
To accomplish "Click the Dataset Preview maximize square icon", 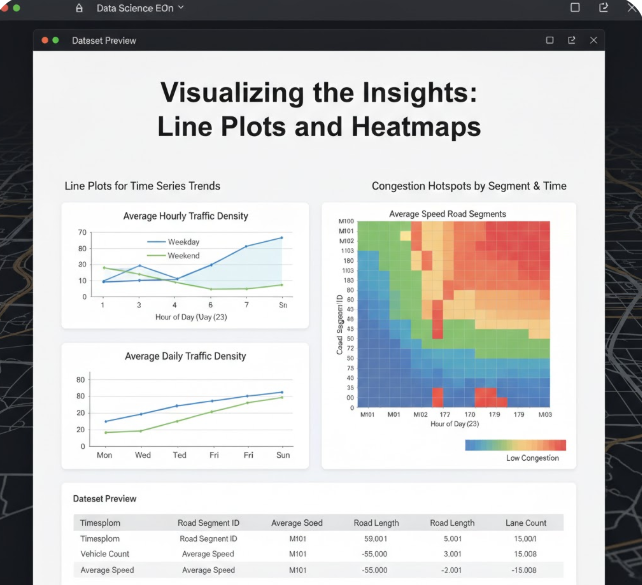I will [550, 40].
